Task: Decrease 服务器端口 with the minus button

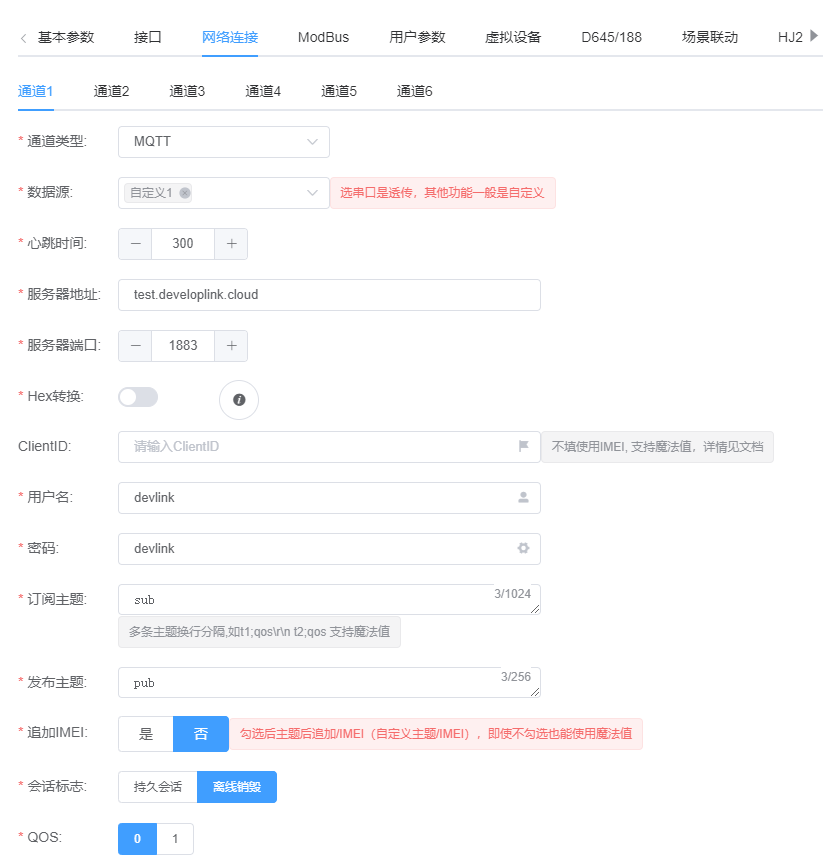Action: coord(136,345)
